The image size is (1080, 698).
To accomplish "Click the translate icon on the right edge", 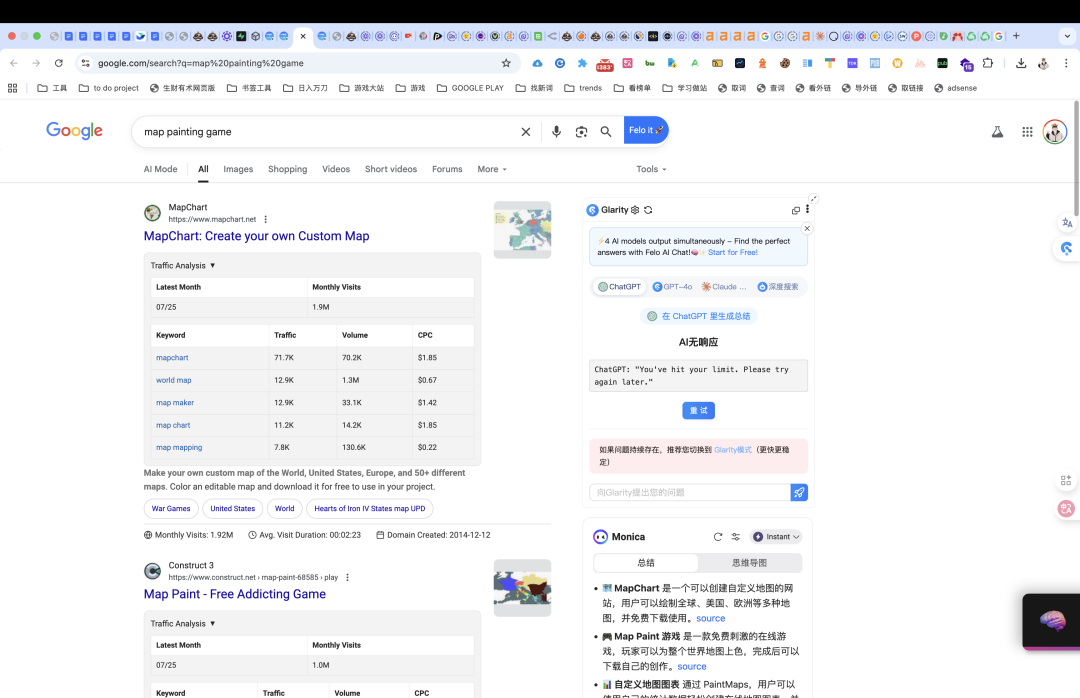I will click(x=1067, y=223).
